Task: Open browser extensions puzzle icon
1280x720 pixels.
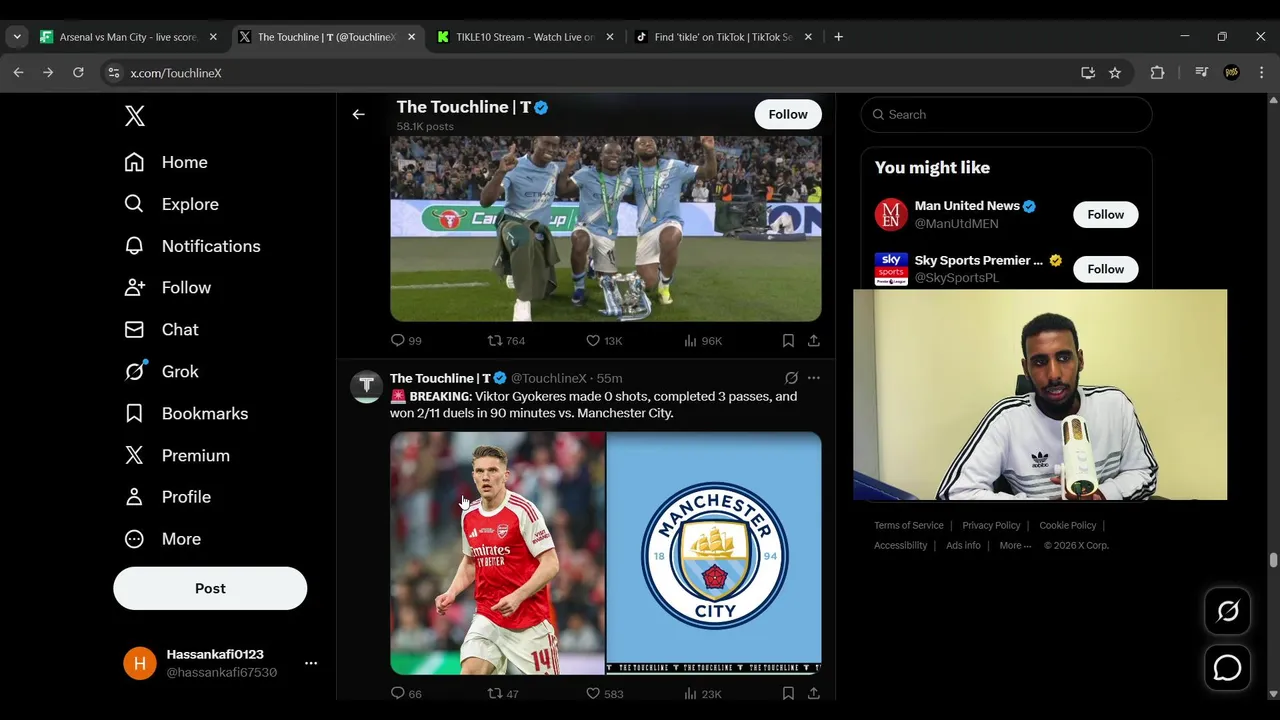Action: point(1157,73)
